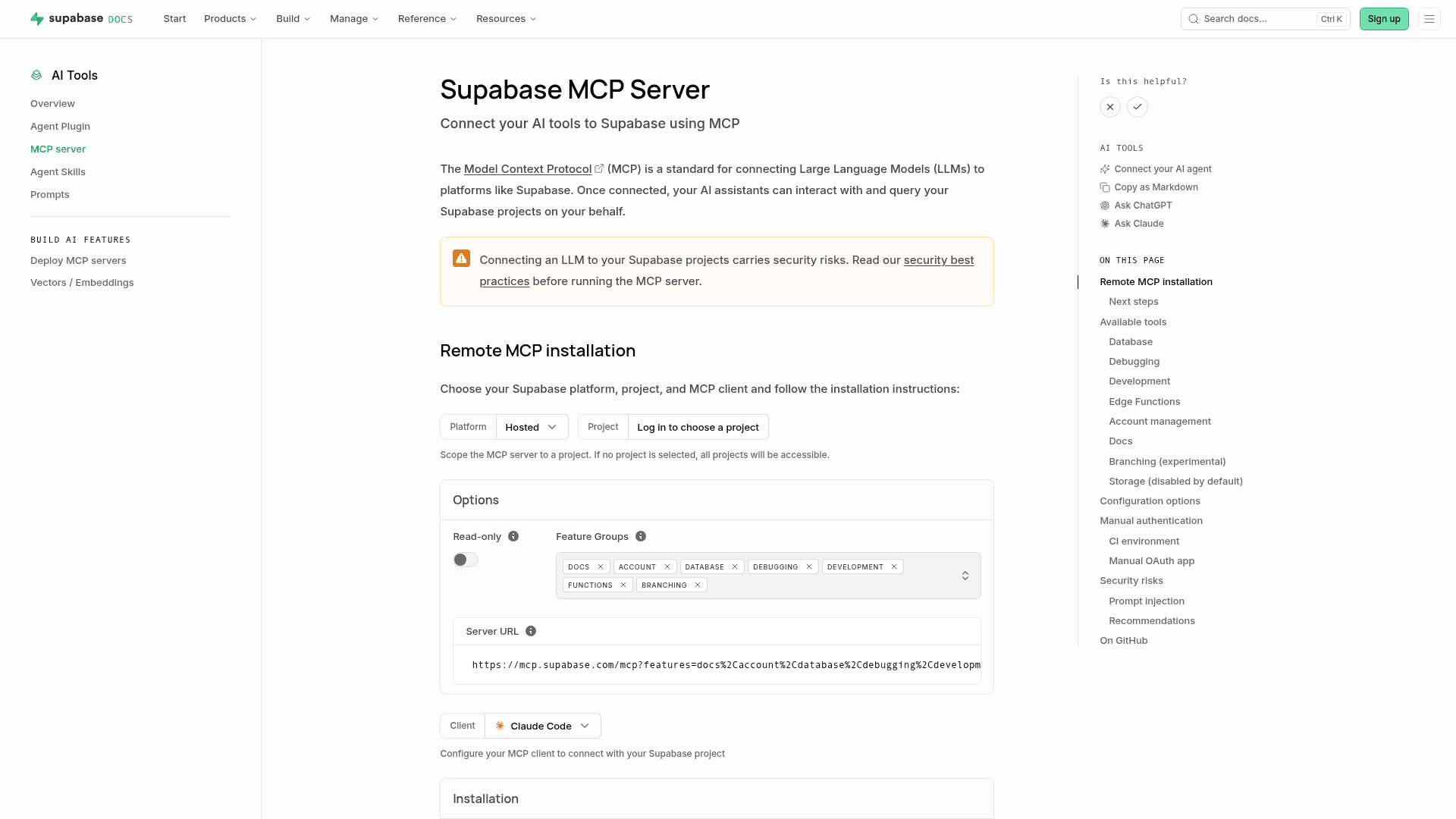This screenshot has width=1456, height=819.
Task: Jump to Manual authentication section
Action: click(1151, 521)
